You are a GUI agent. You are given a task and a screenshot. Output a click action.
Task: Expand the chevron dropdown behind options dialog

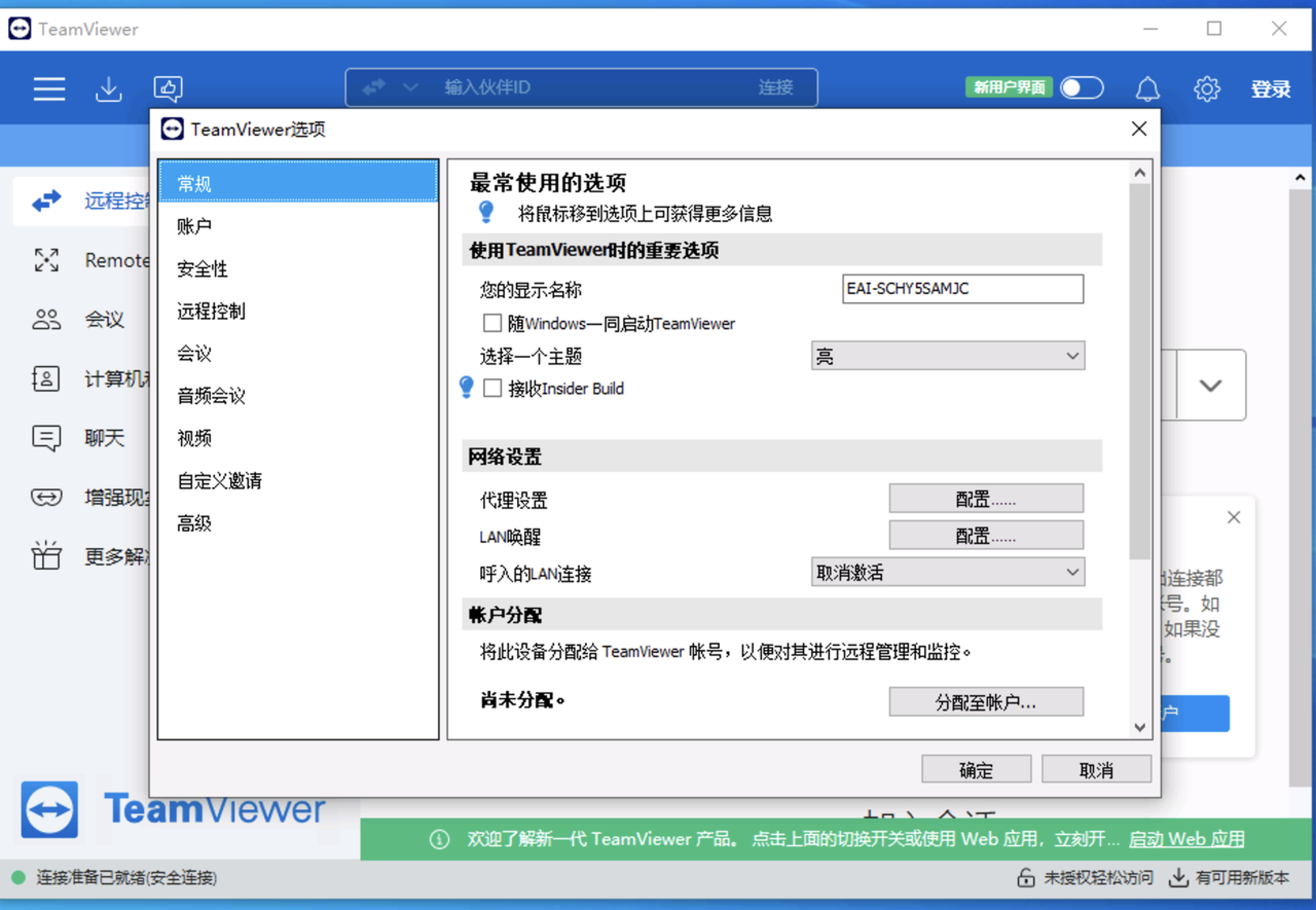[1211, 386]
